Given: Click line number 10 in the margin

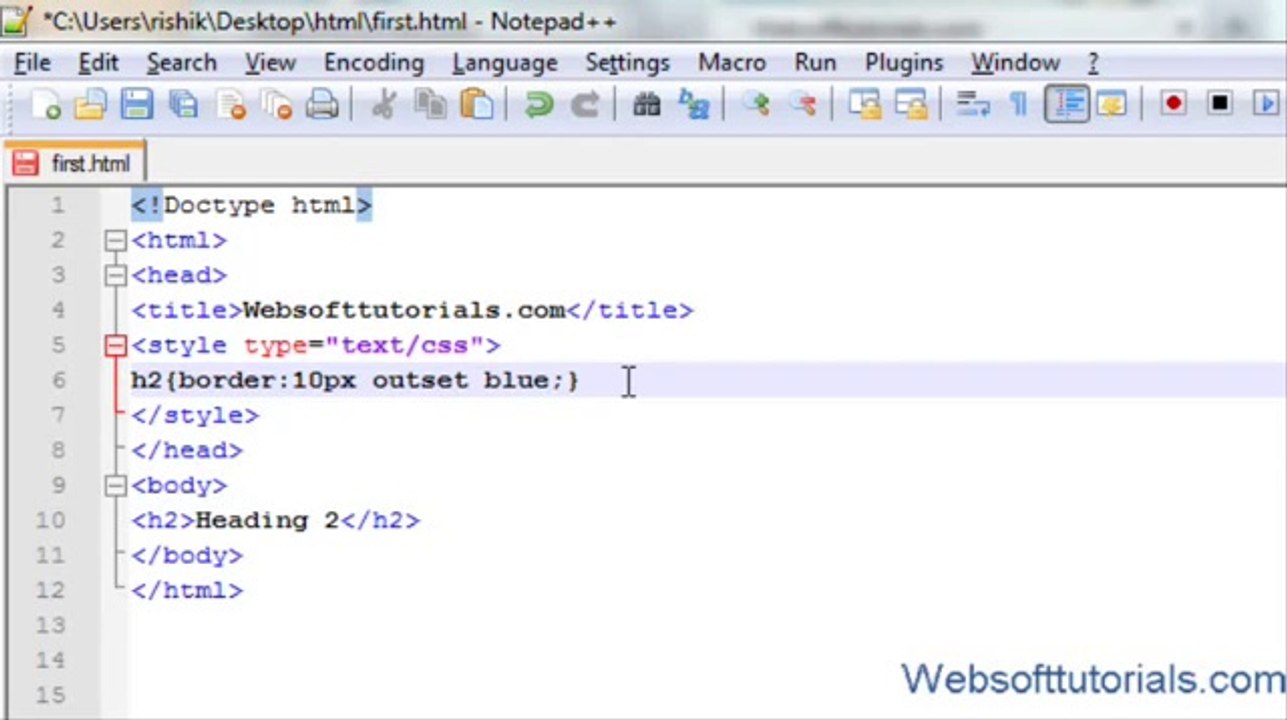Looking at the screenshot, I should (50, 520).
